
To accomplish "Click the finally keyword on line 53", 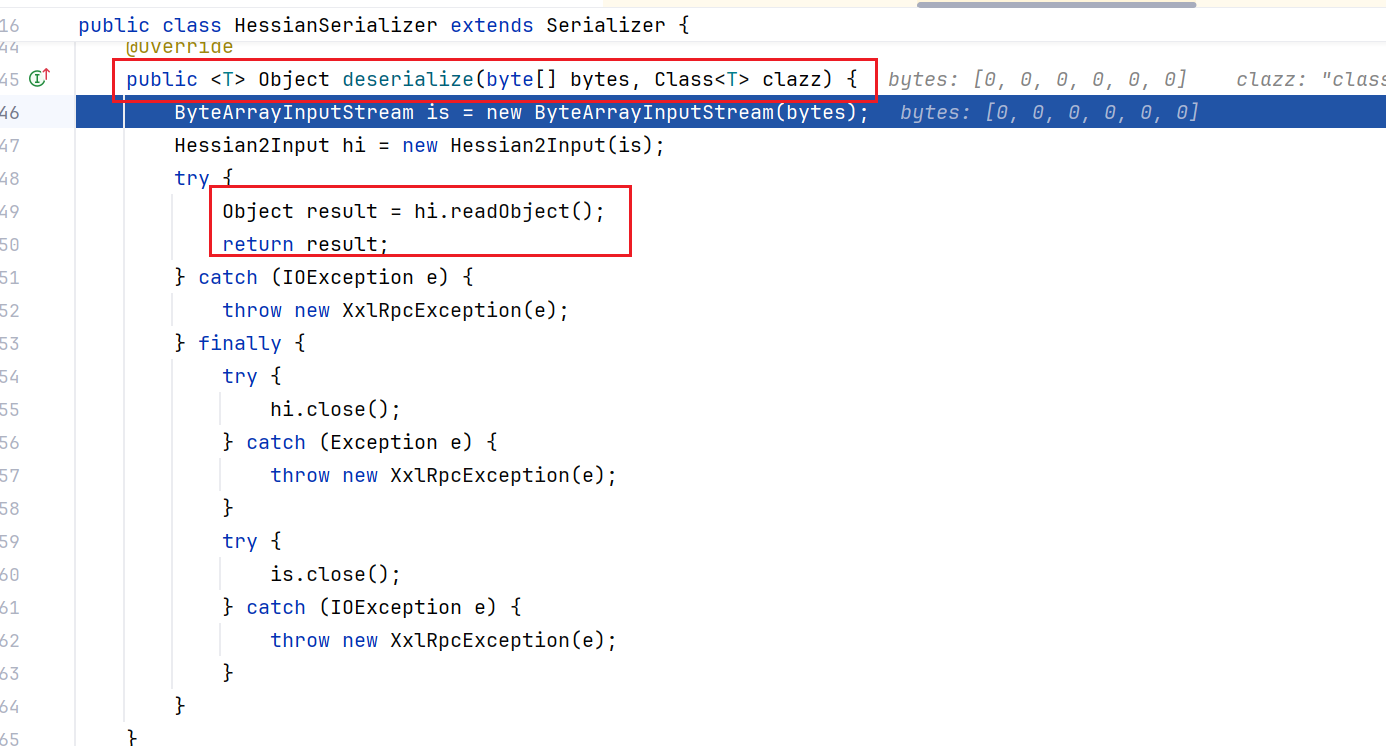I will pyautogui.click(x=240, y=343).
